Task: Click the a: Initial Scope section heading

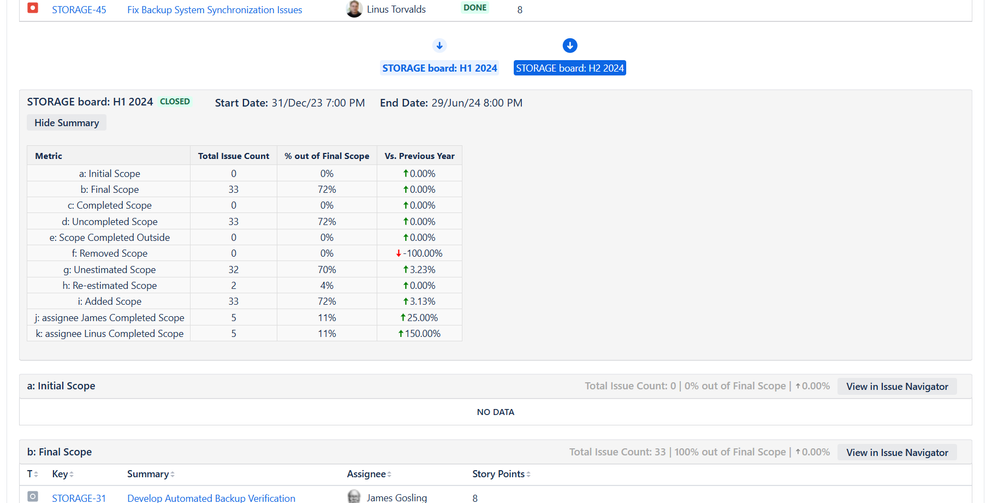Action: tap(61, 386)
